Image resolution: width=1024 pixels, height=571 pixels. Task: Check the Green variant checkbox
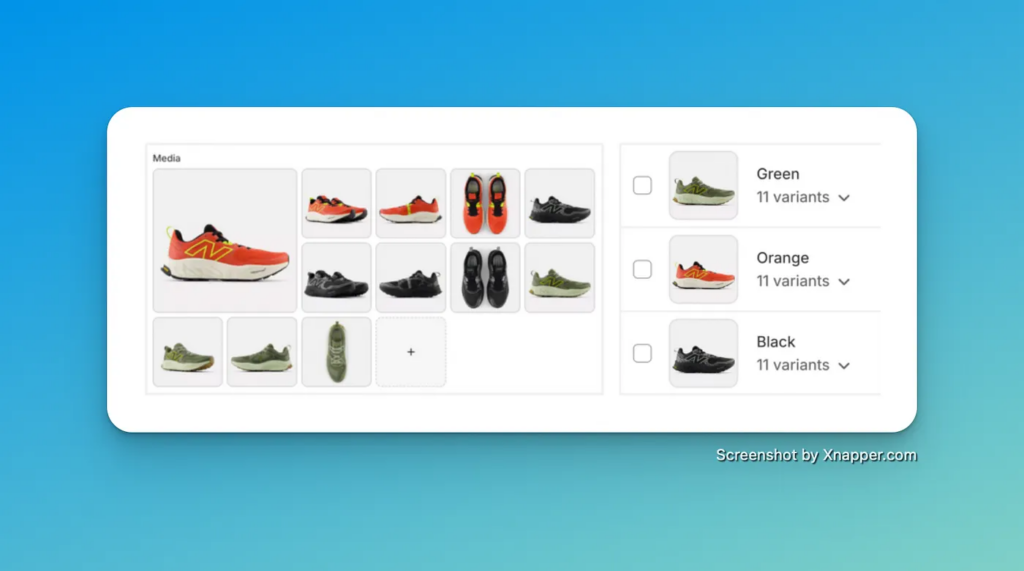point(642,186)
